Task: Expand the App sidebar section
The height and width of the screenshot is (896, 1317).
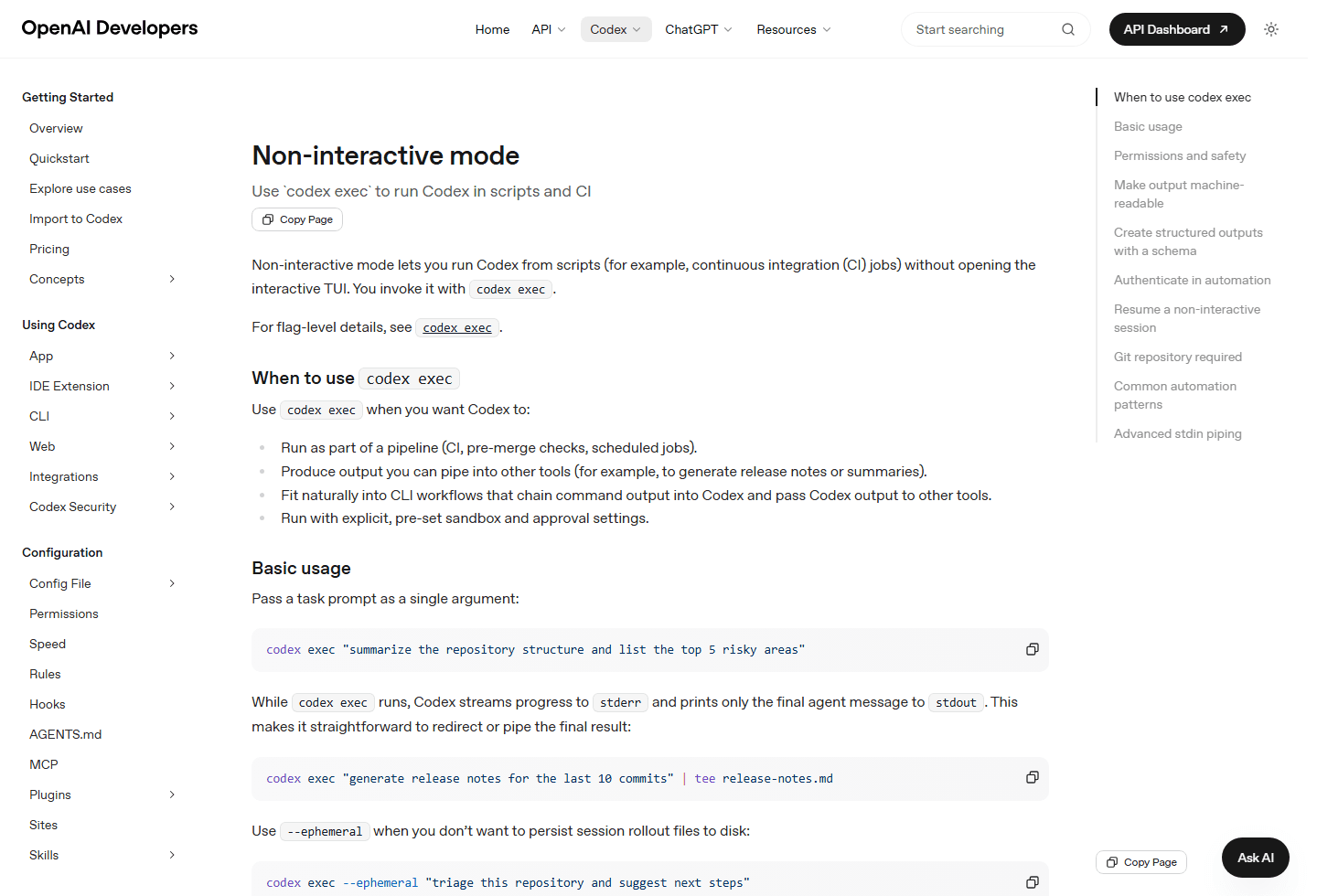Action: coord(172,356)
